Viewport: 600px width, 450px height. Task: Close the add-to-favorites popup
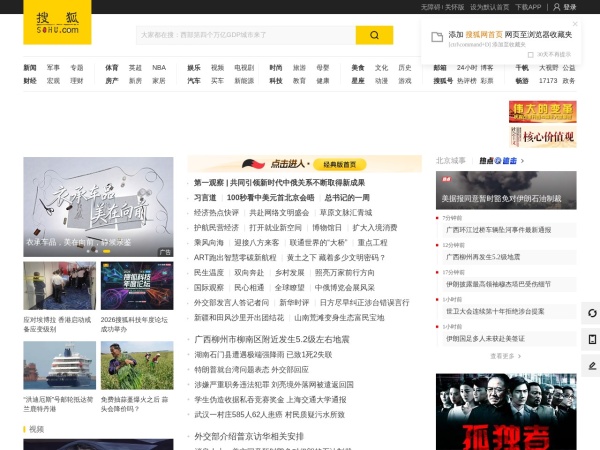coord(575,24)
